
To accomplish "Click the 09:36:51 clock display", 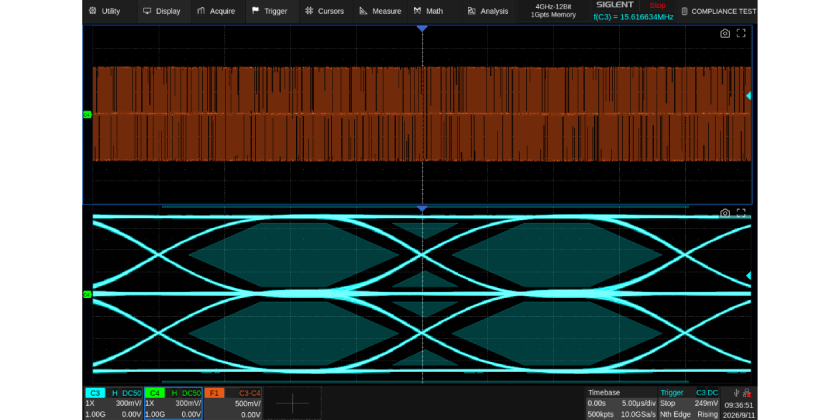I will pyautogui.click(x=739, y=406).
